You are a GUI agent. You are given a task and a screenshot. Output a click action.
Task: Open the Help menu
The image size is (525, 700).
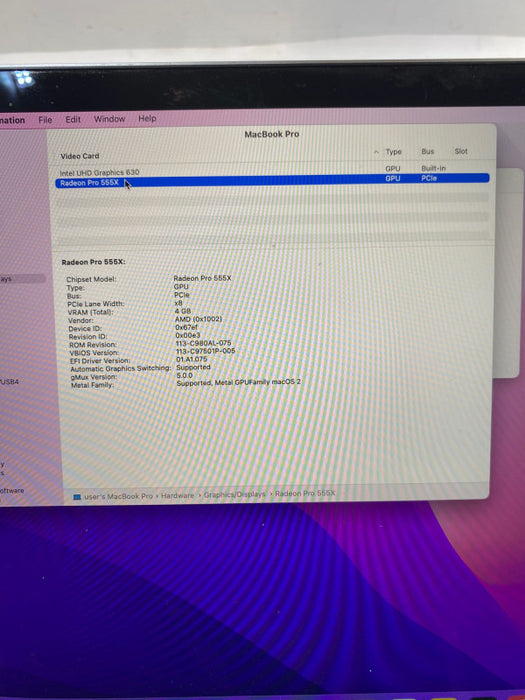coord(147,118)
